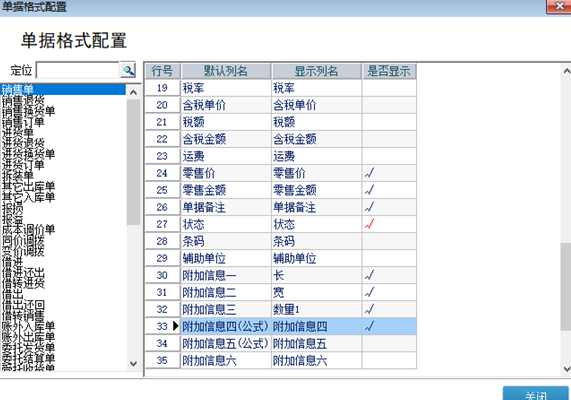Click the grid's scroll-up arrow at right
This screenshot has width=571, height=400.
566,71
